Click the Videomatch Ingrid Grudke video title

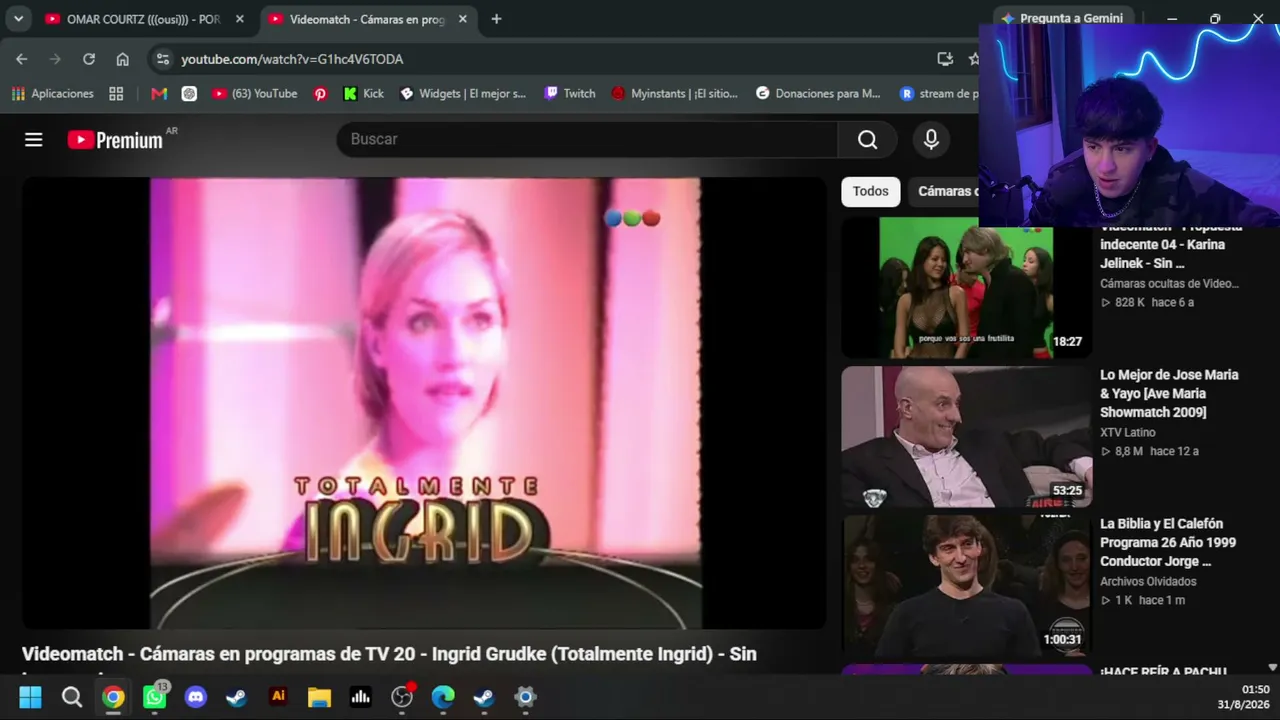point(389,654)
